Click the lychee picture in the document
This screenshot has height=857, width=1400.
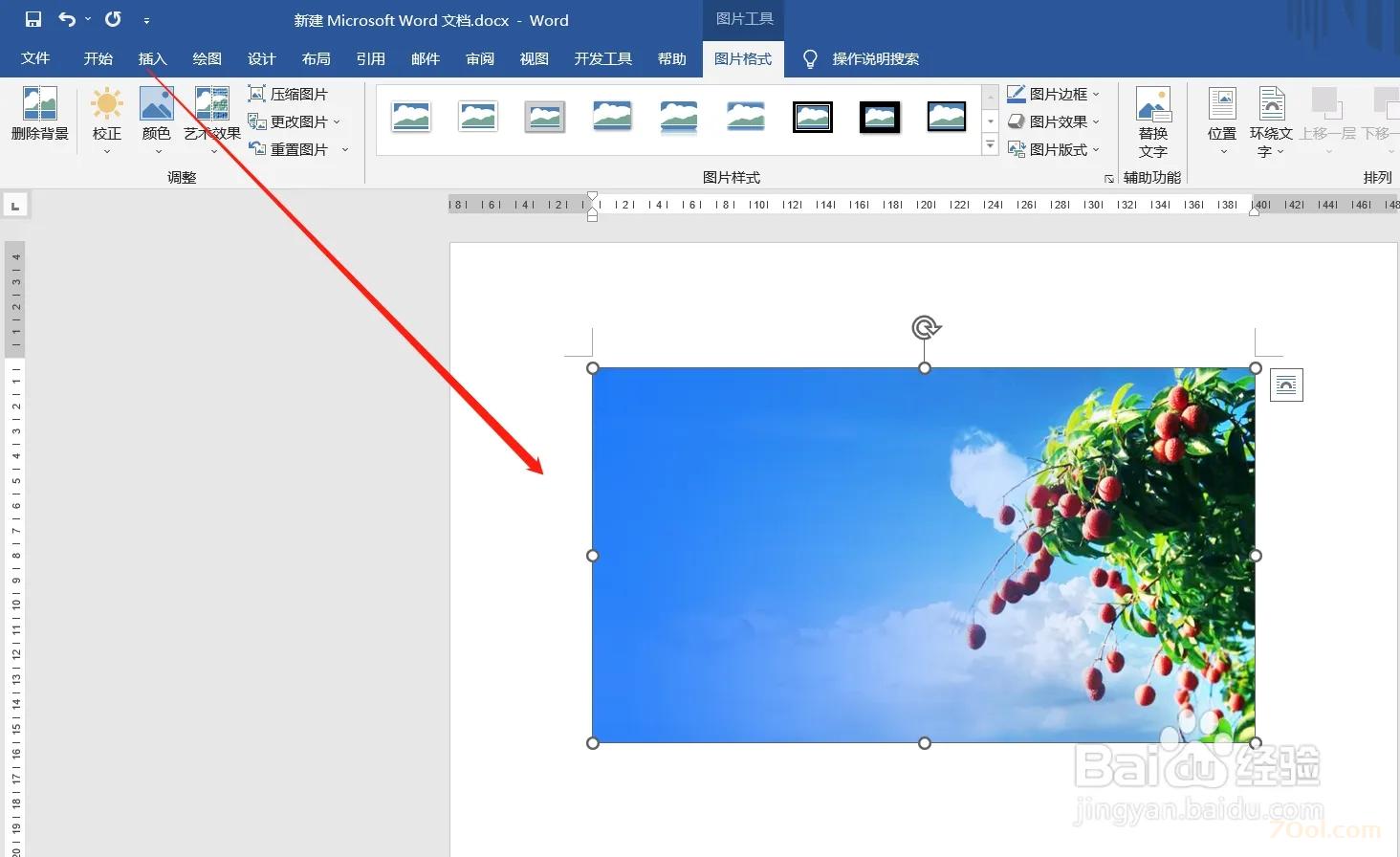pyautogui.click(x=924, y=555)
